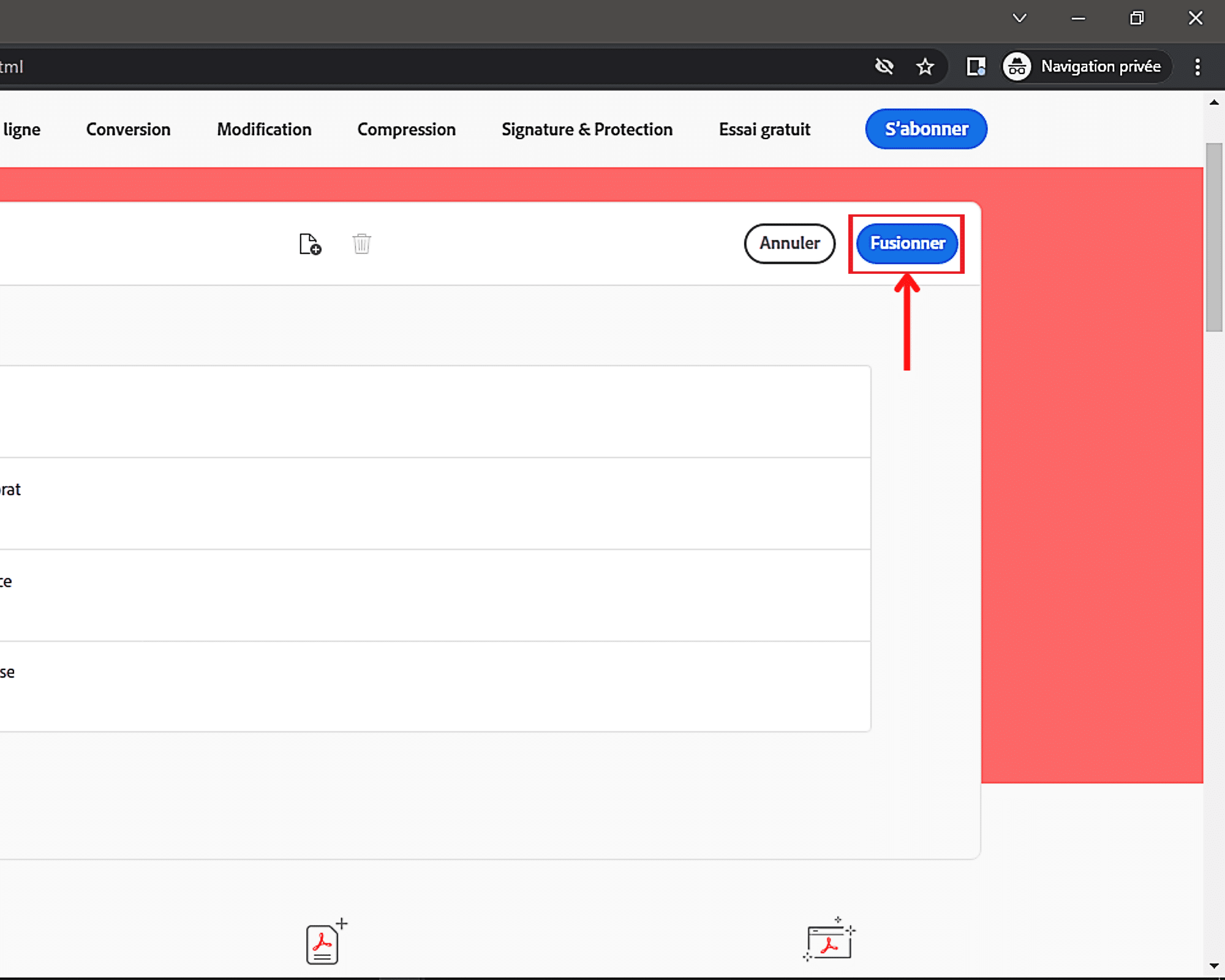Click the scrollbar up arrow
This screenshot has height=980, width=1225.
click(1213, 102)
